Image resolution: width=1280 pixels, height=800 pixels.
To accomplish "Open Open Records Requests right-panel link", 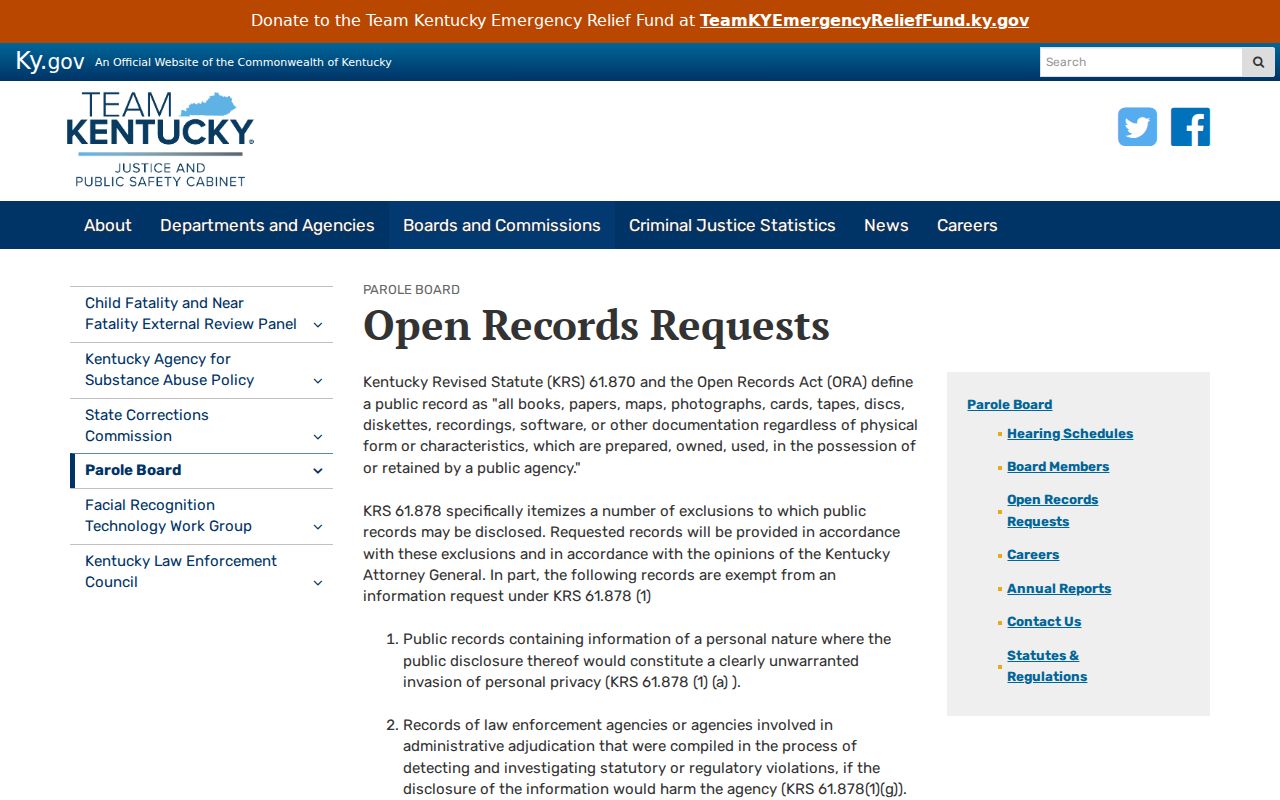I will (x=1052, y=510).
